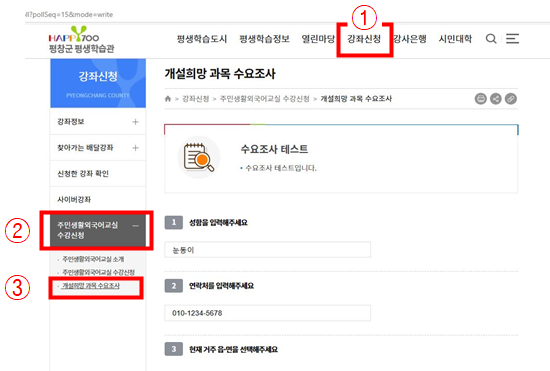Viewport: 550px width, 371px height.
Task: Open the 평생학습정보 top menu
Action: click(264, 39)
